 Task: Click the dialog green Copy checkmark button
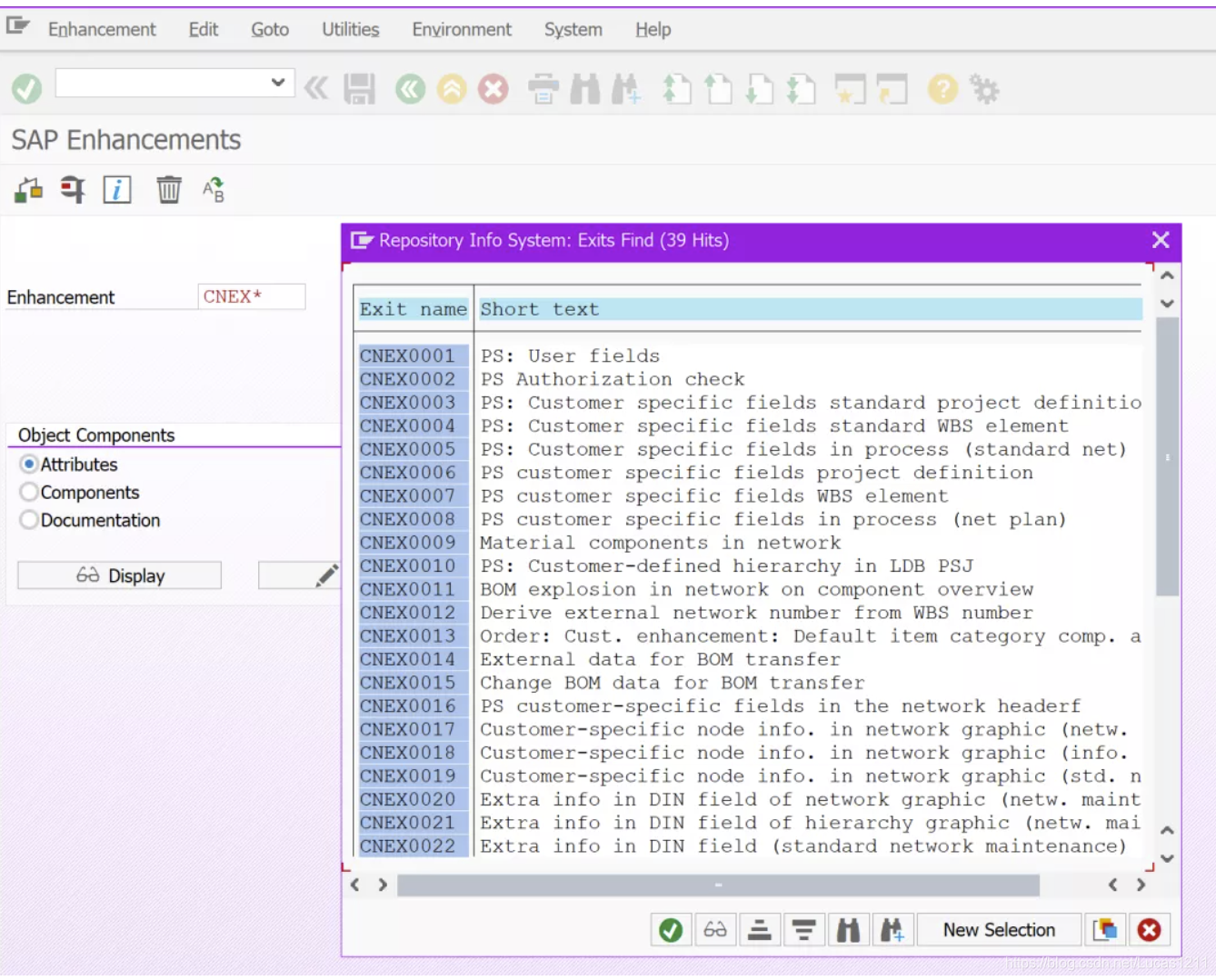pyautogui.click(x=671, y=930)
